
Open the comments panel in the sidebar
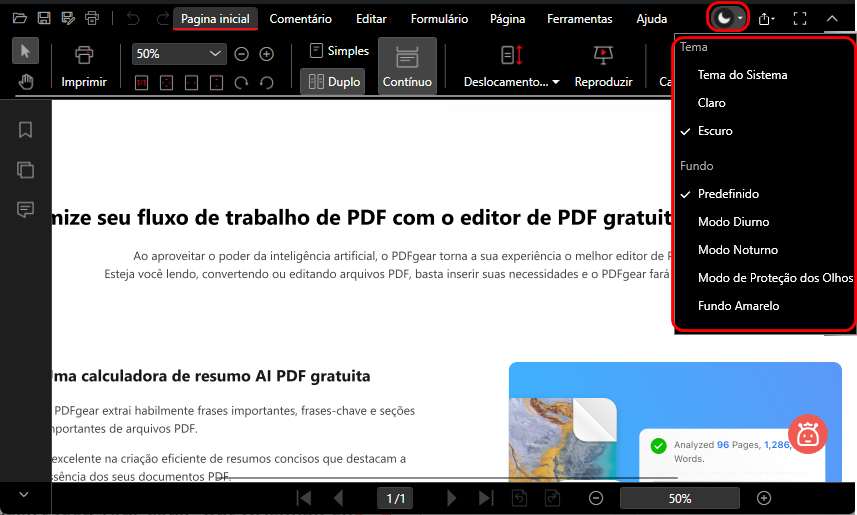(25, 209)
